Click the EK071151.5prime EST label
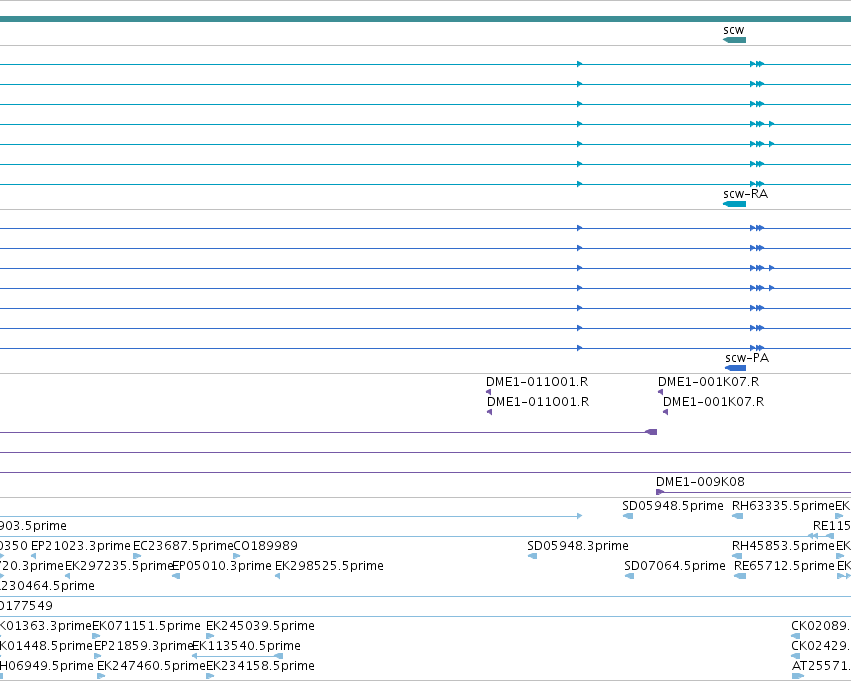851x681 pixels. click(x=146, y=626)
